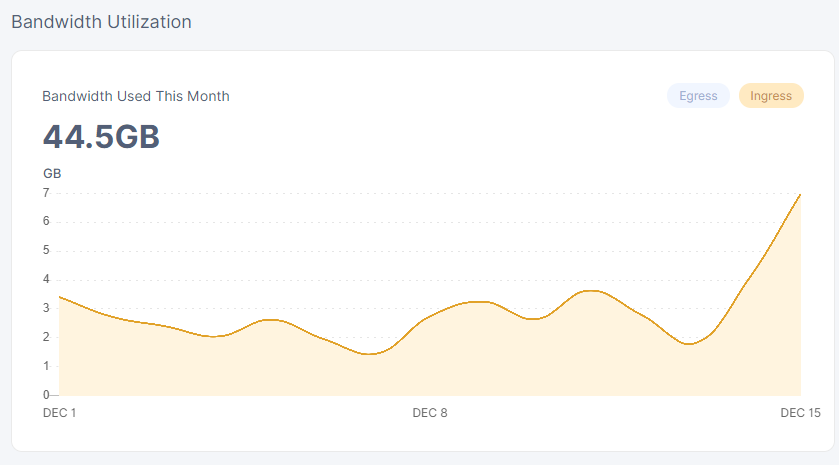Select the DEC 15 date label
This screenshot has height=465, width=839.
(x=800, y=413)
